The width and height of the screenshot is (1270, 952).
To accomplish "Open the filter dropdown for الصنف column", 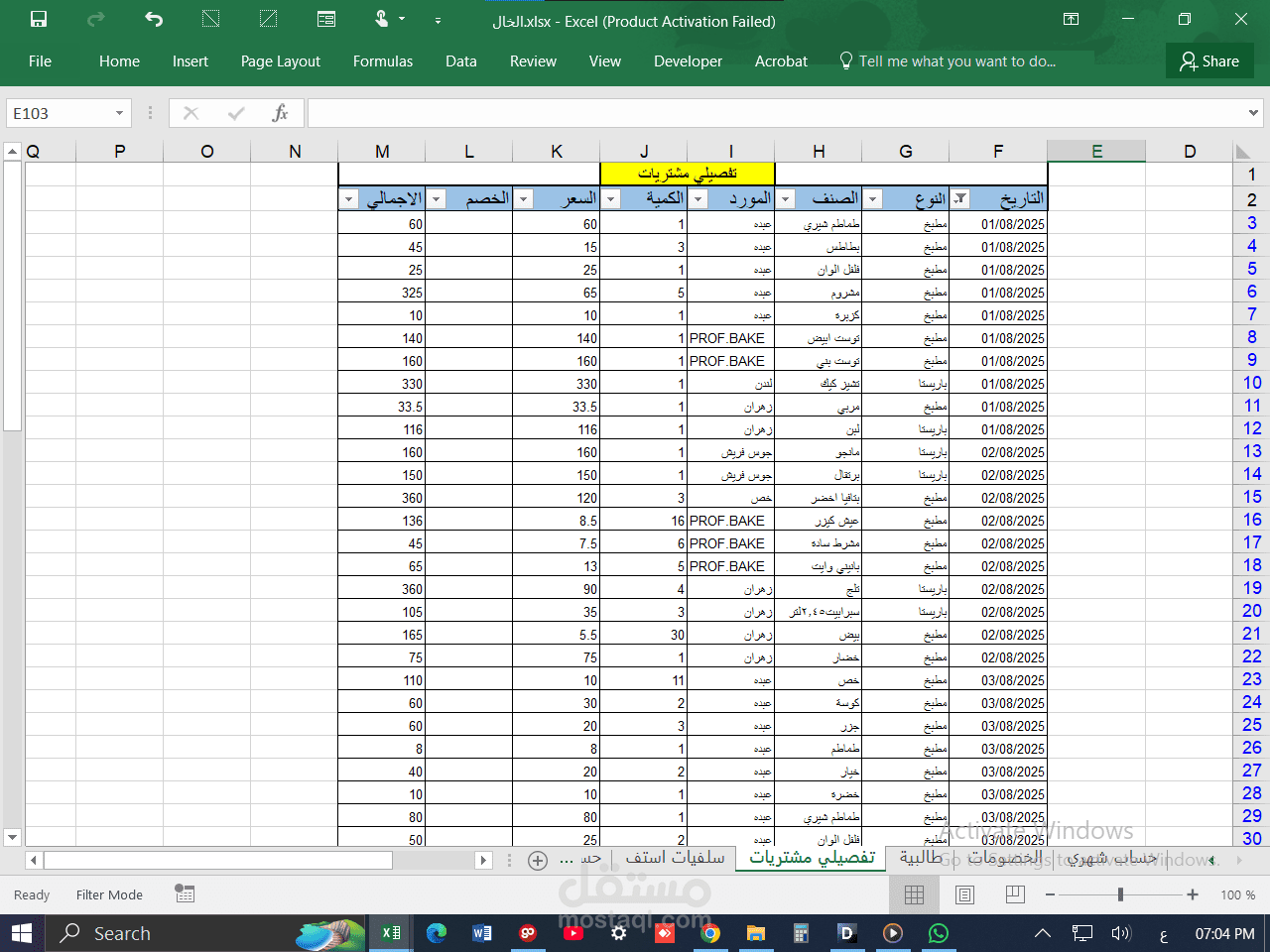I will pyautogui.click(x=786, y=198).
